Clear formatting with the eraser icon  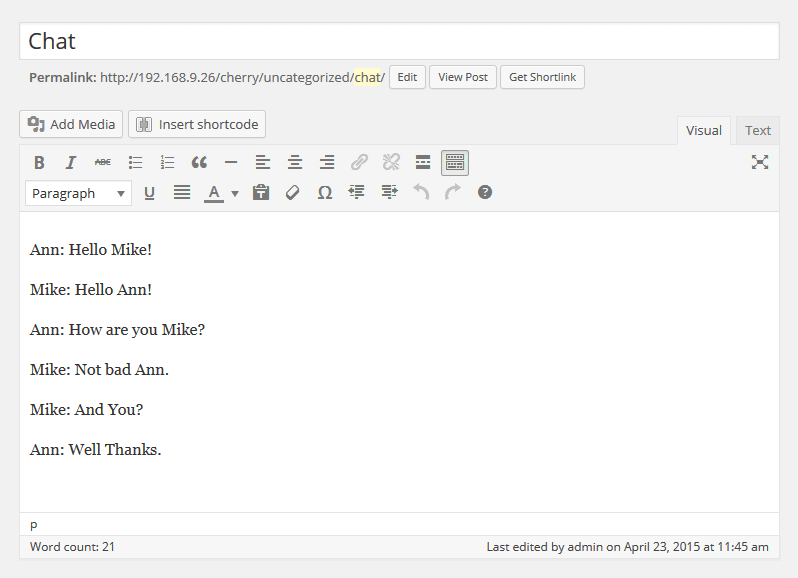293,192
